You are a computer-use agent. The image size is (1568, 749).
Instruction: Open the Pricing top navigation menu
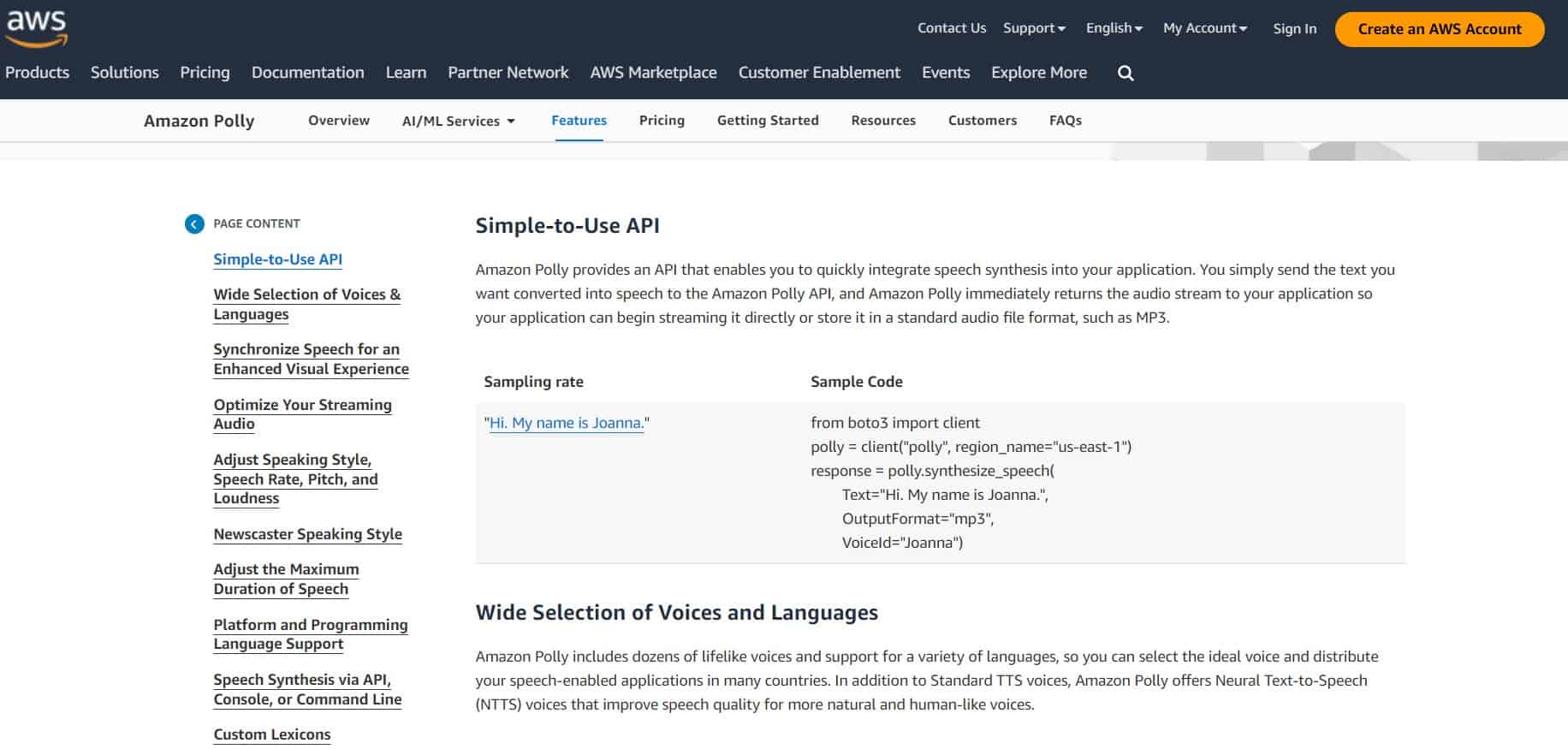click(x=205, y=73)
